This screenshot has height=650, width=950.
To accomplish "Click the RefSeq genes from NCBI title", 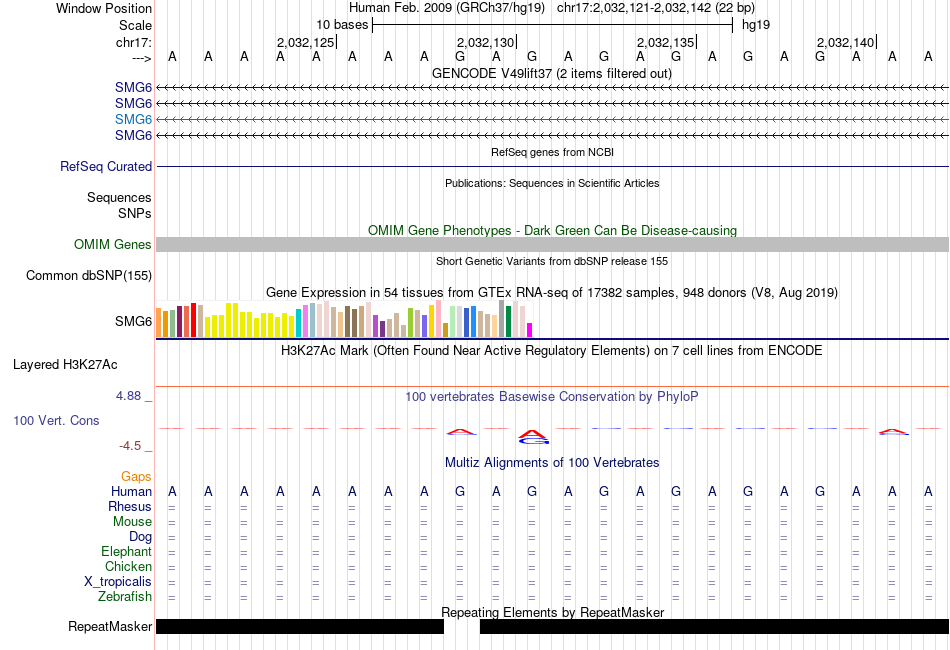I will (x=552, y=152).
